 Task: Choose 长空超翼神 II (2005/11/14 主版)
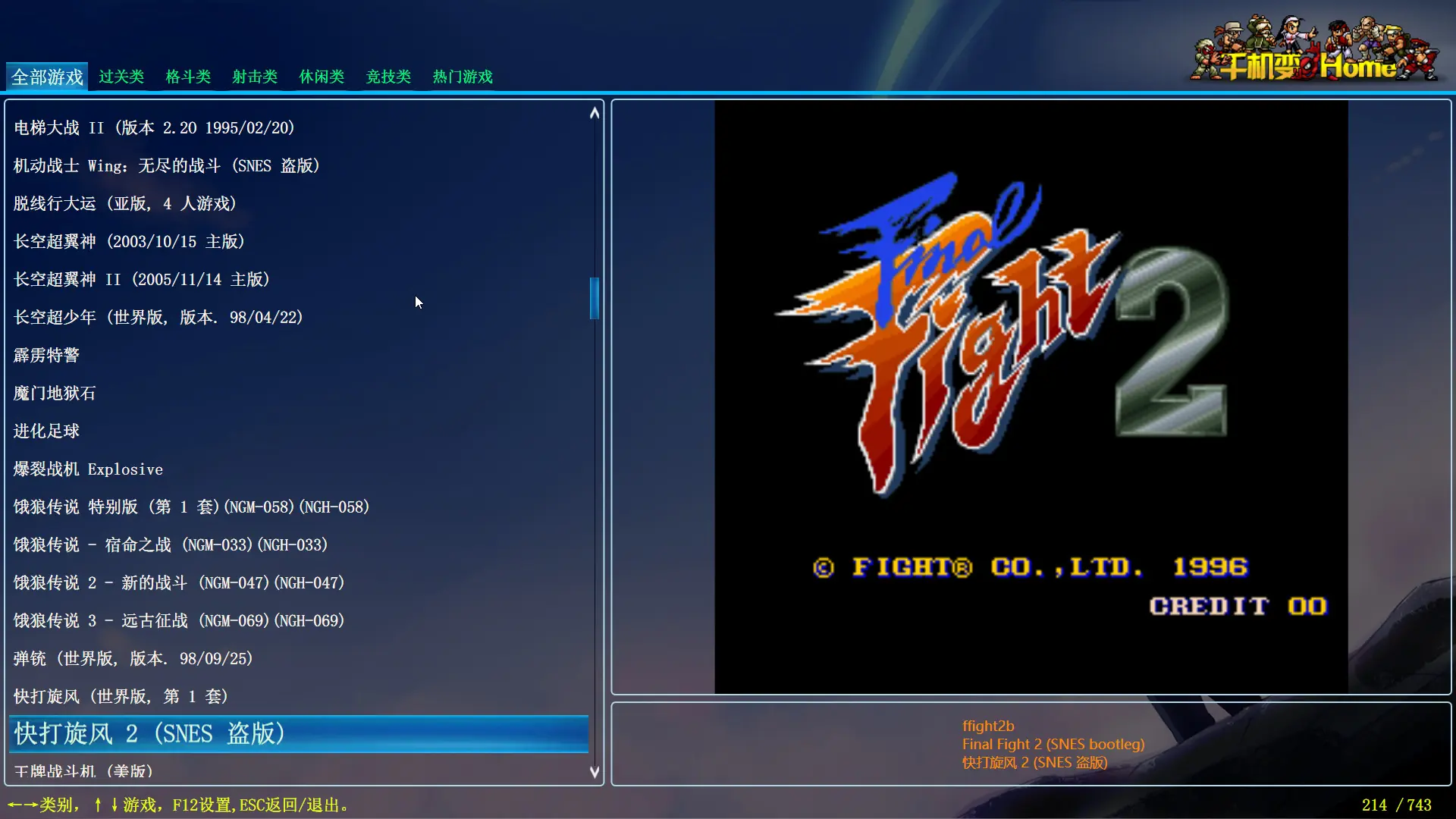coord(142,279)
